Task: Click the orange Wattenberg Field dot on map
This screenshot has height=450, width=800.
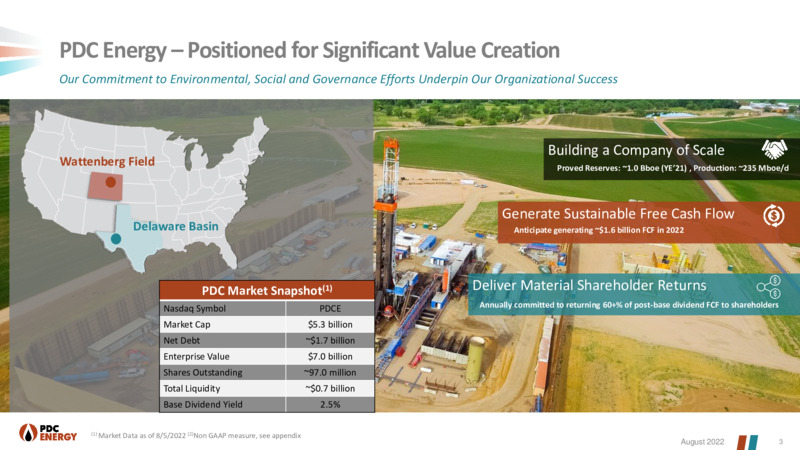Action: coord(110,181)
